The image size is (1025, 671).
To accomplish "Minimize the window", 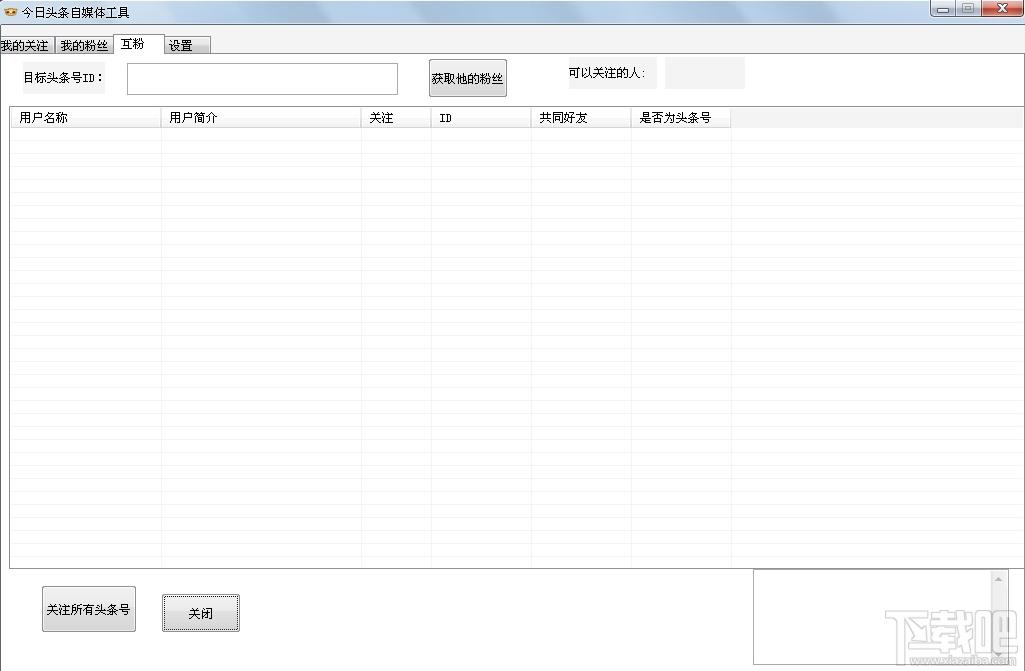I will [x=942, y=9].
